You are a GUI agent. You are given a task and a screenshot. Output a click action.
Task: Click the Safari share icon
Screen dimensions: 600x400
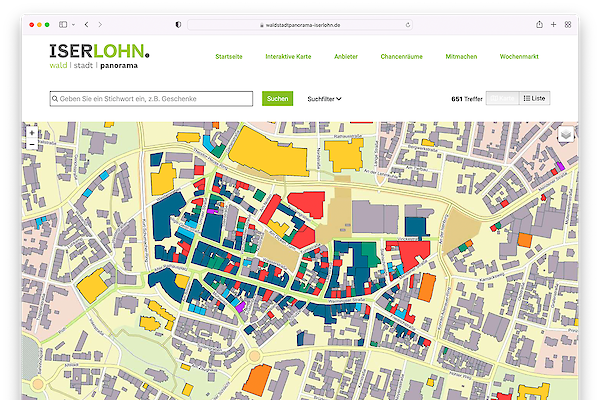point(540,23)
